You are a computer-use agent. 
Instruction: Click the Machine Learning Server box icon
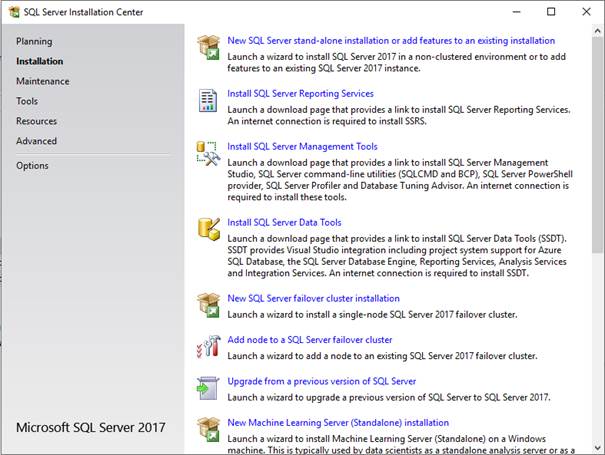pyautogui.click(x=208, y=429)
